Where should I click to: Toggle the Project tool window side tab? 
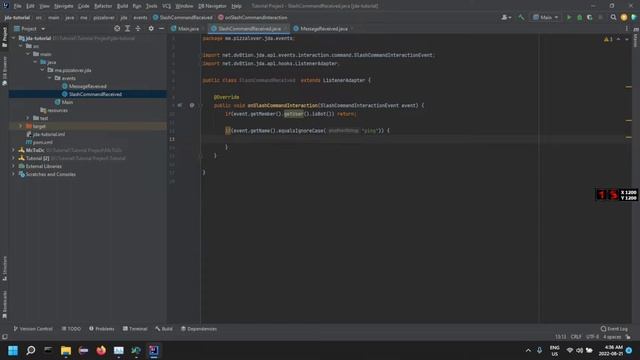click(4, 37)
